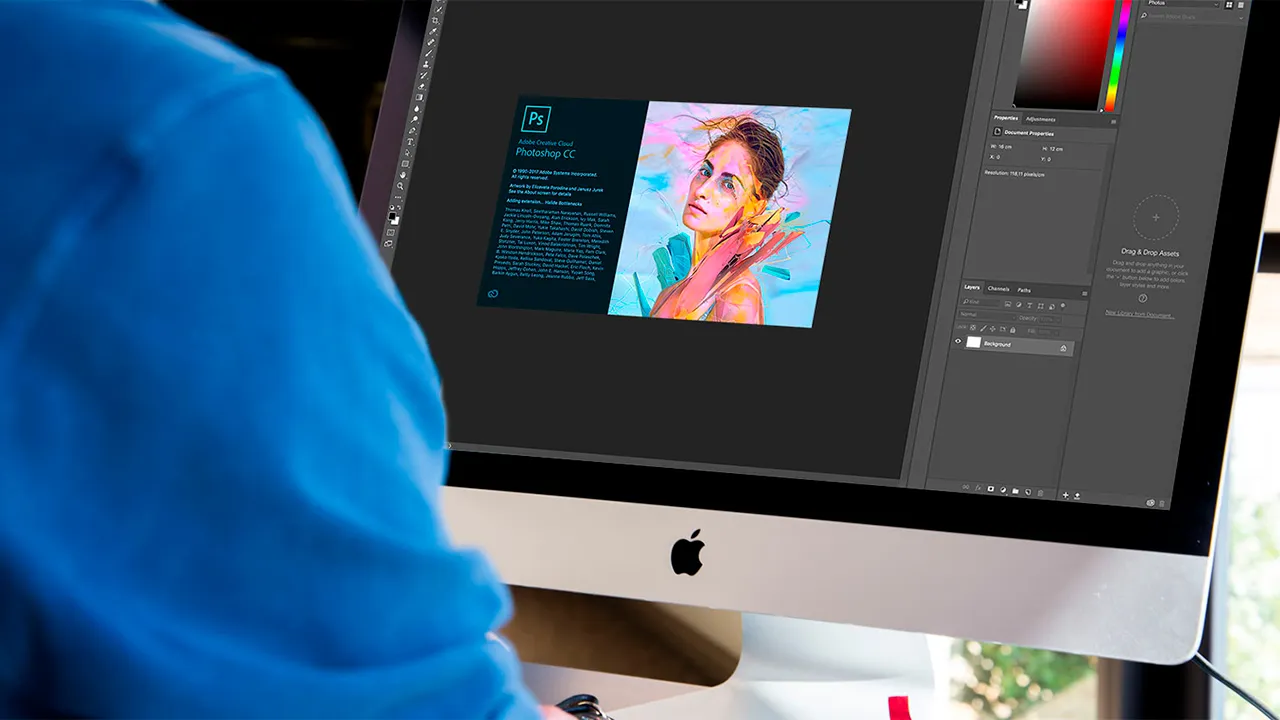Toggle shape layer filter icon

(x=1041, y=306)
